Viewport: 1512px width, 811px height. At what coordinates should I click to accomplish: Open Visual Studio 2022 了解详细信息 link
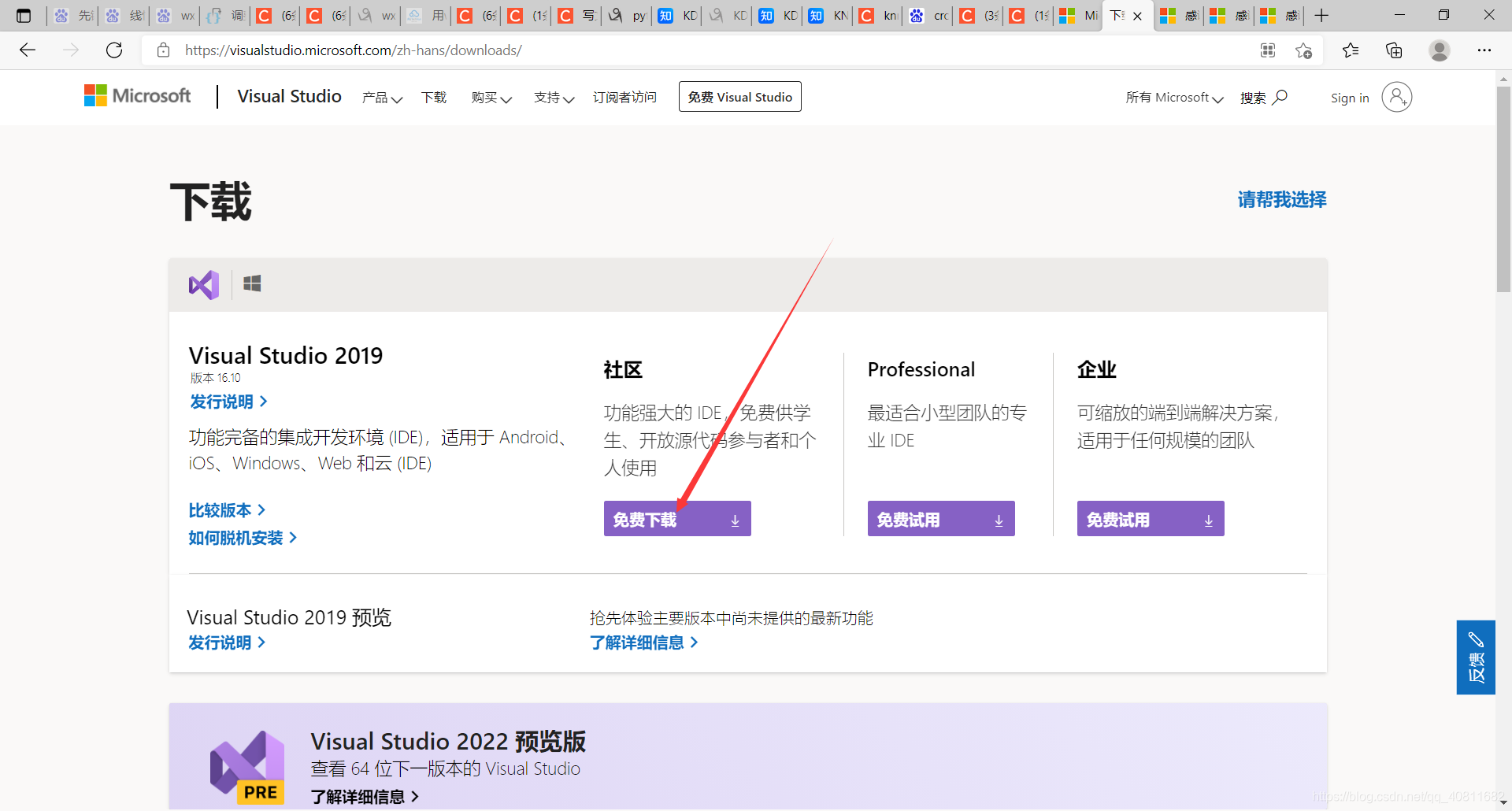click(365, 797)
